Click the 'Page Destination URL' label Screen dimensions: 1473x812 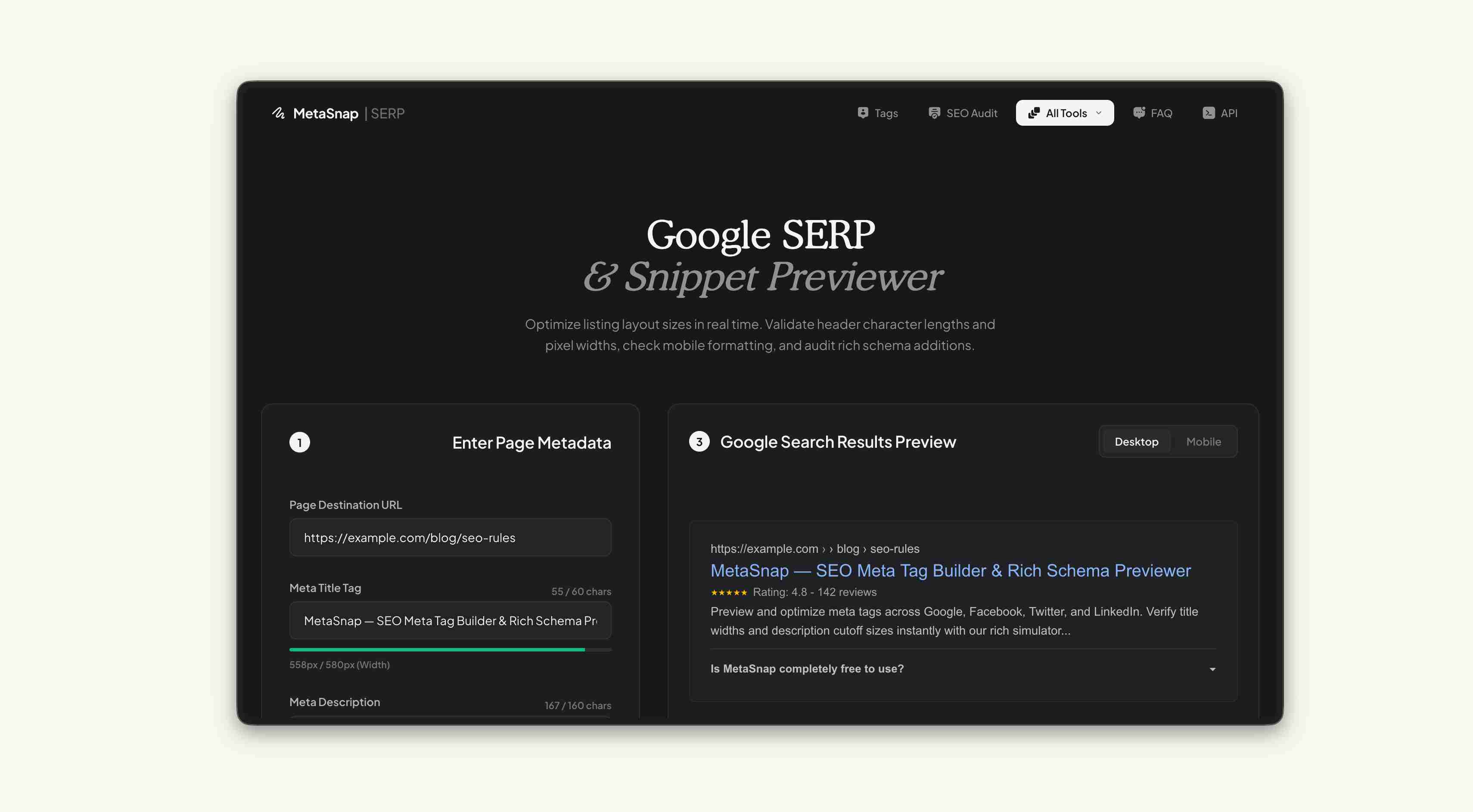tap(345, 505)
